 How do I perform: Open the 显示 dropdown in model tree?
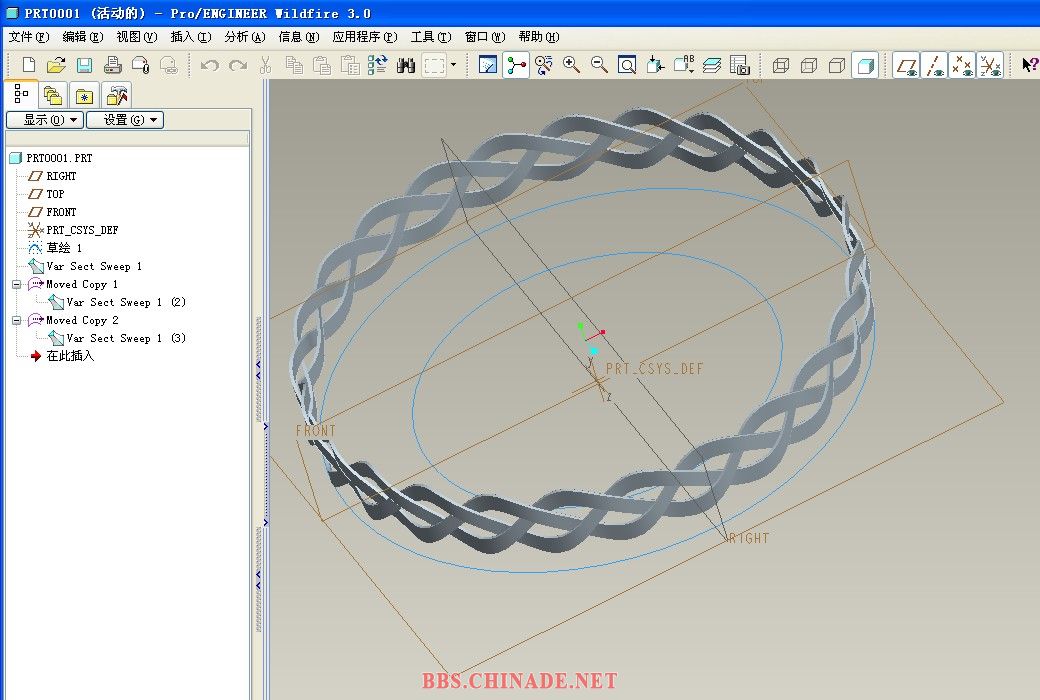pyautogui.click(x=44, y=120)
